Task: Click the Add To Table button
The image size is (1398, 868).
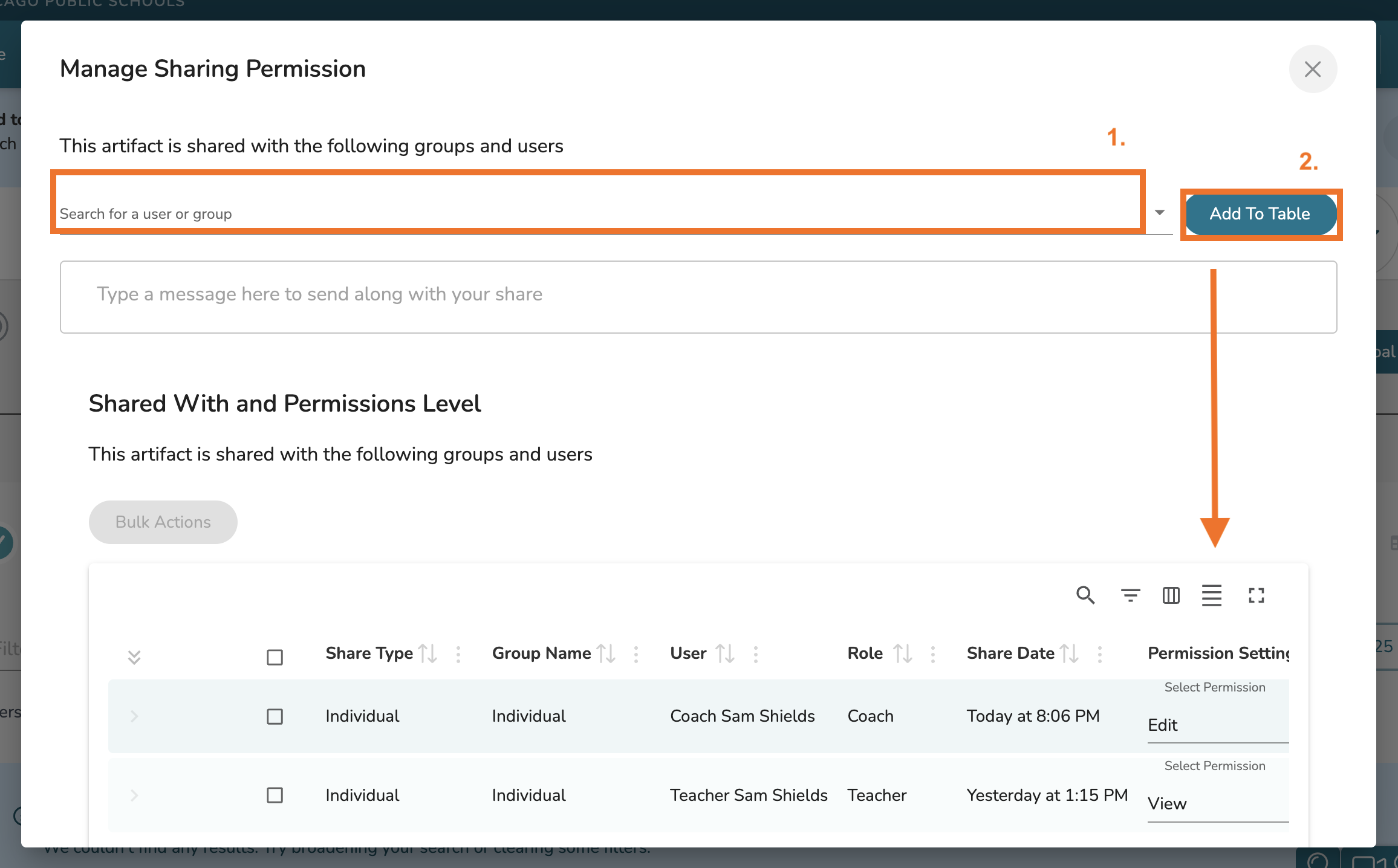Action: (1260, 214)
